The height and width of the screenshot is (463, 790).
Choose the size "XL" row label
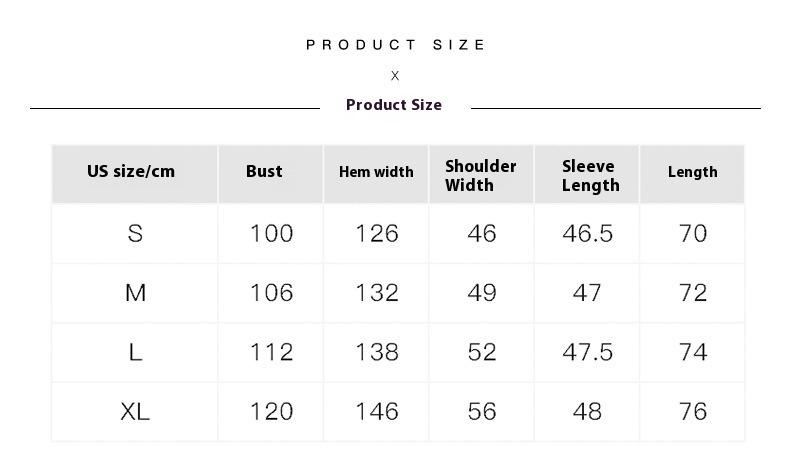[x=136, y=411]
